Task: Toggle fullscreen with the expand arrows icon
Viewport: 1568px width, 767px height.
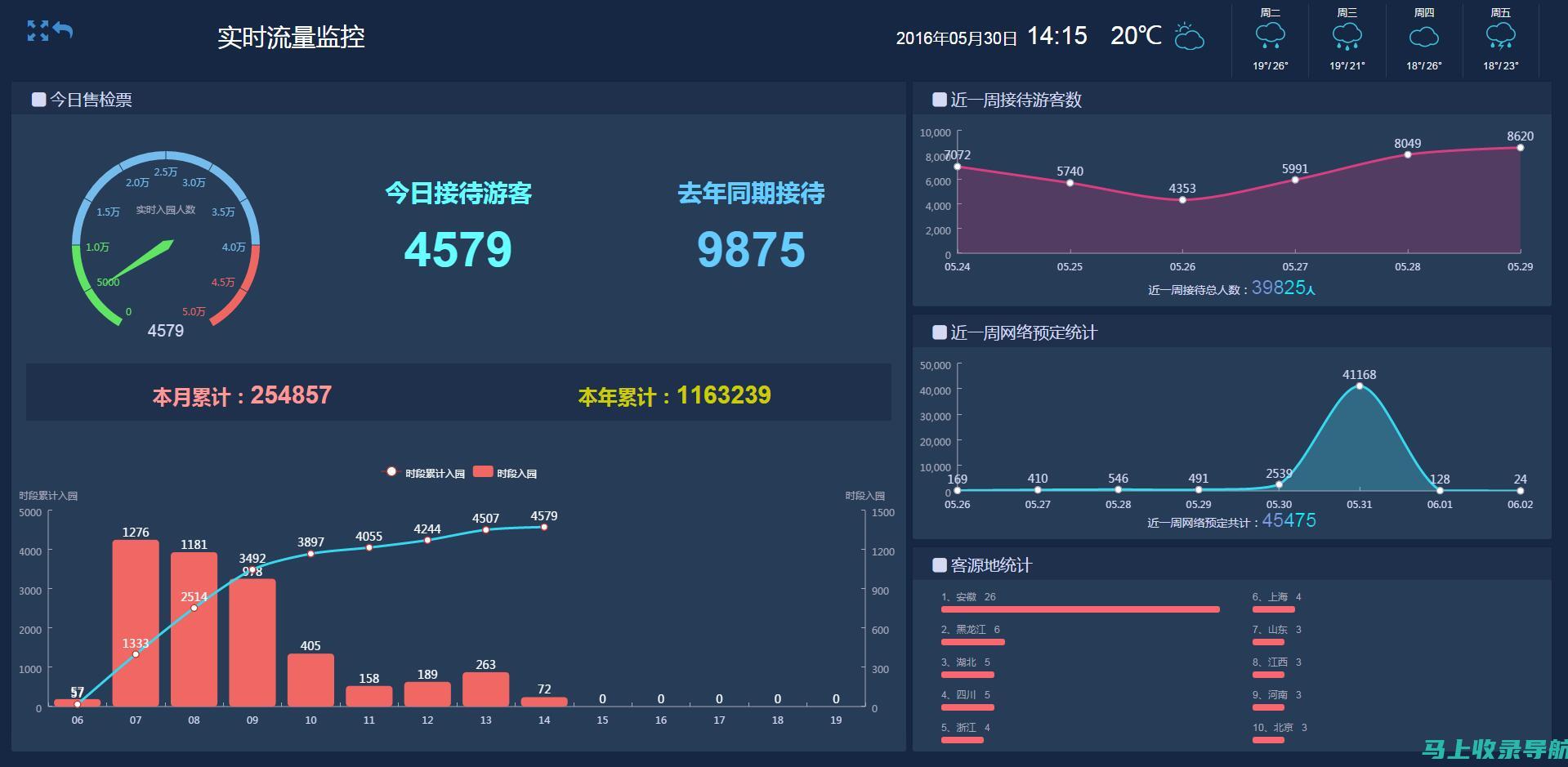Action: click(38, 31)
